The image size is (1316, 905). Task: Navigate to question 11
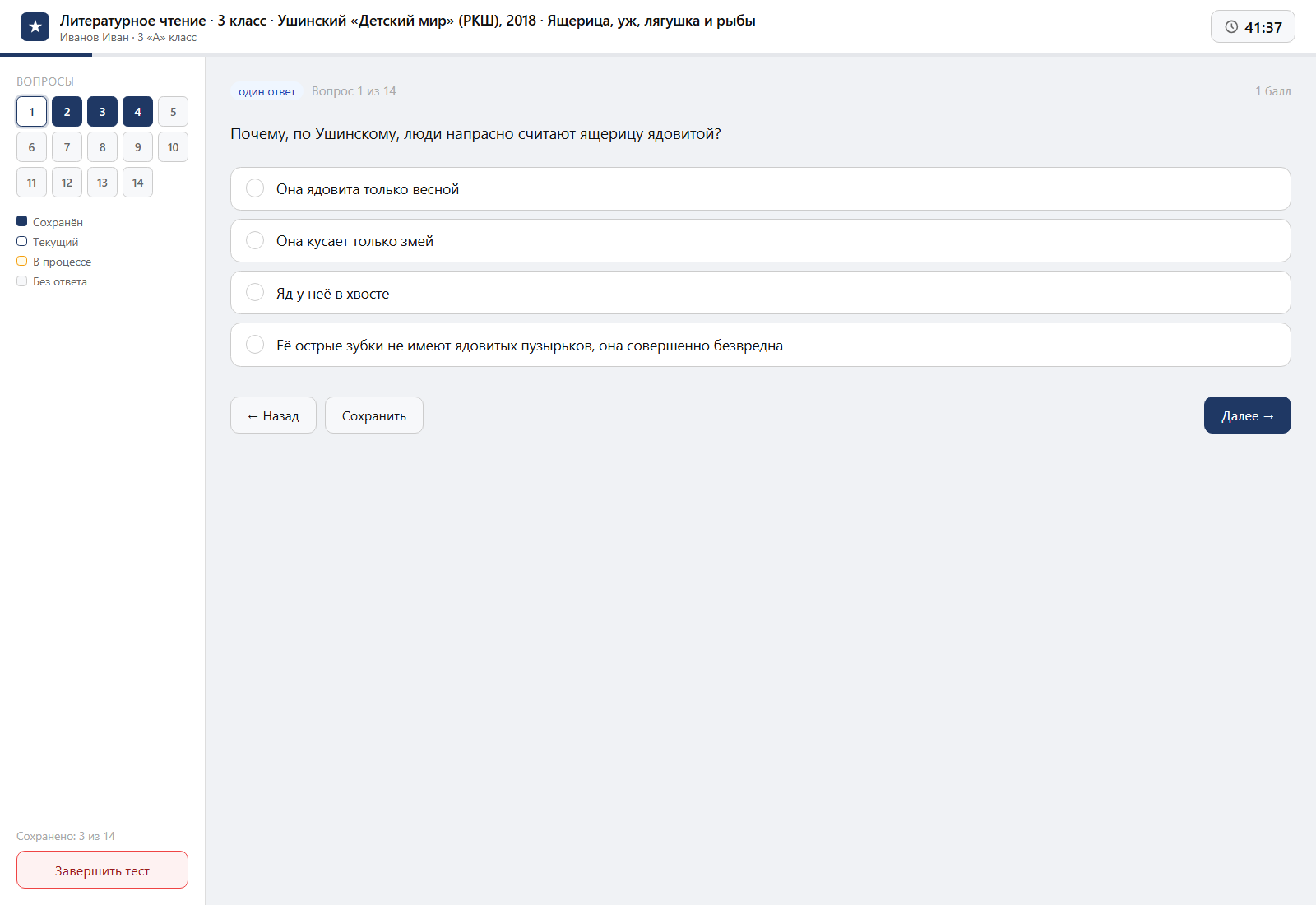[x=31, y=183]
